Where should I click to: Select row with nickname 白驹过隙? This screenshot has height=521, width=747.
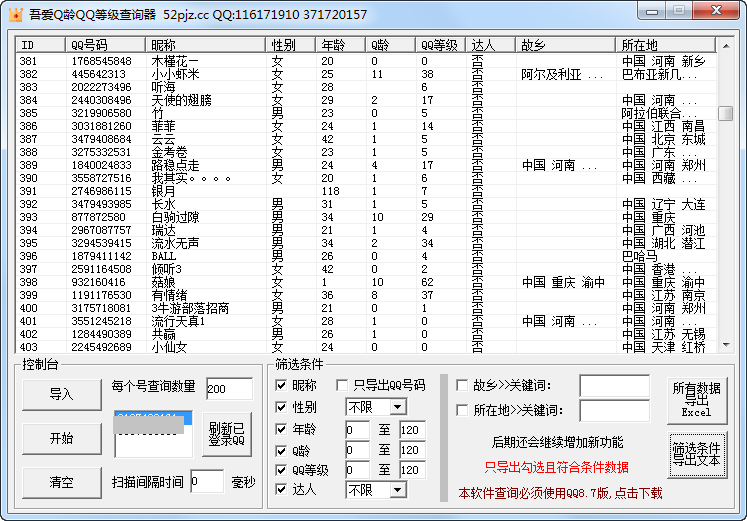(x=366, y=217)
